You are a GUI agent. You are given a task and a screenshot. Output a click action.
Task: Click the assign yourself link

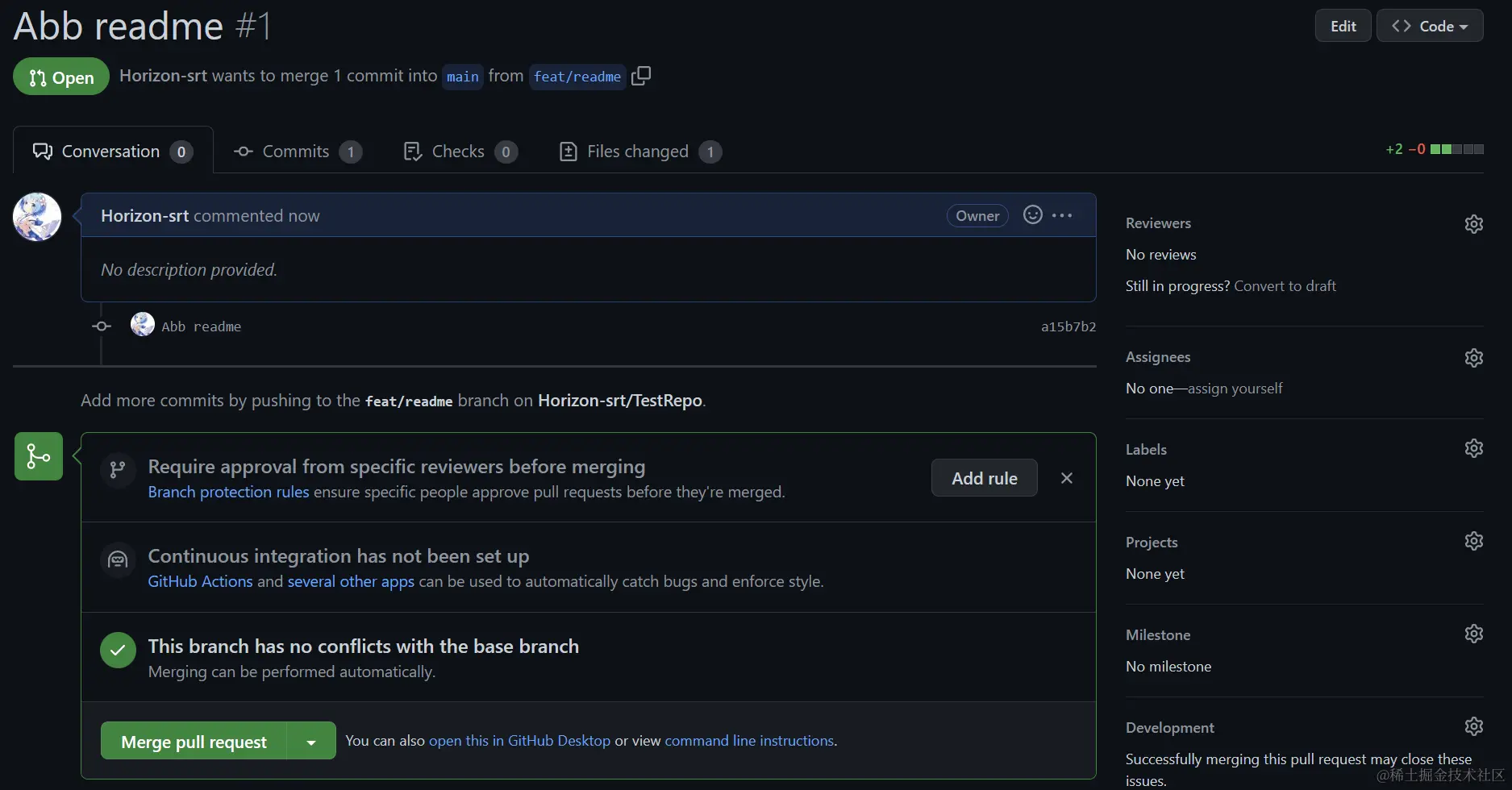[1235, 388]
